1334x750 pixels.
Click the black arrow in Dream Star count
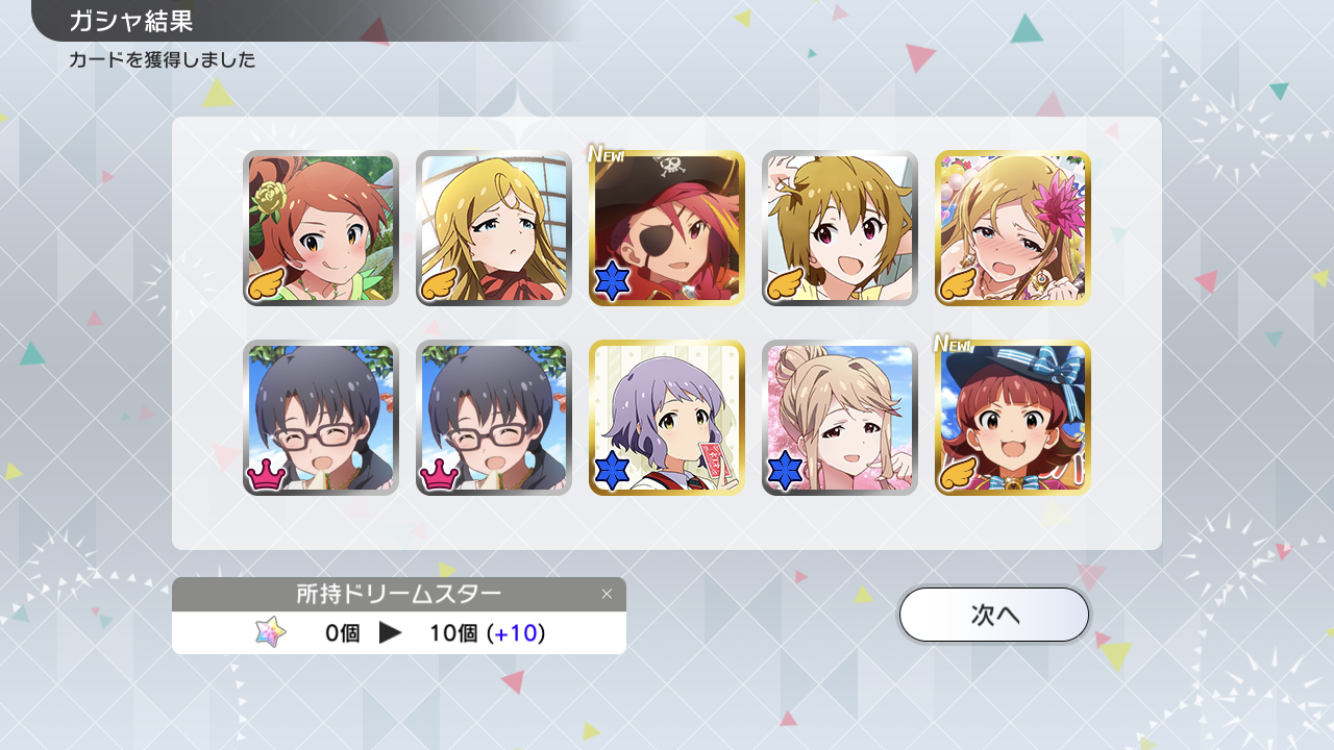[391, 633]
